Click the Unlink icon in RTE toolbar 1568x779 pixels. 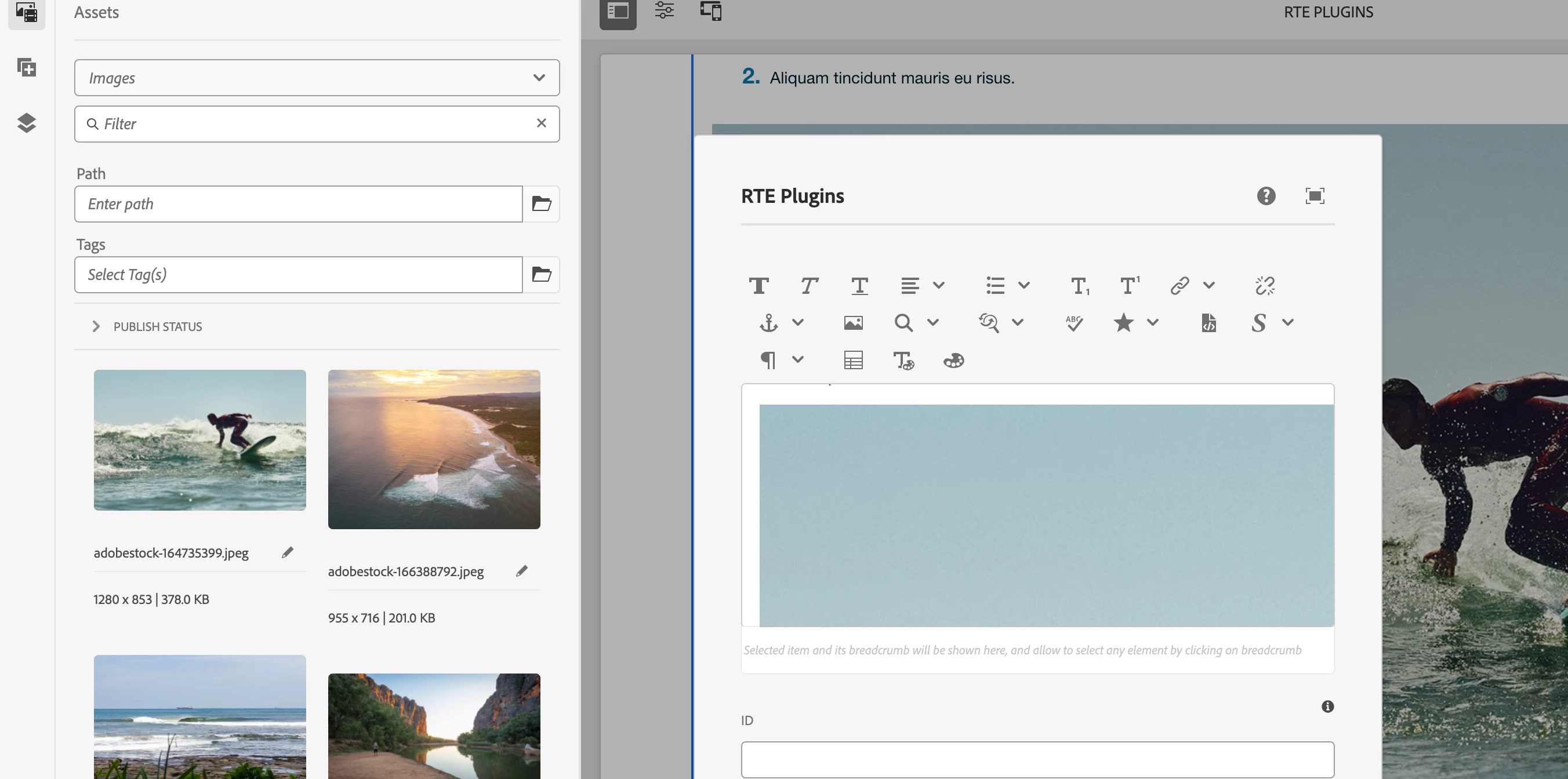tap(1265, 285)
